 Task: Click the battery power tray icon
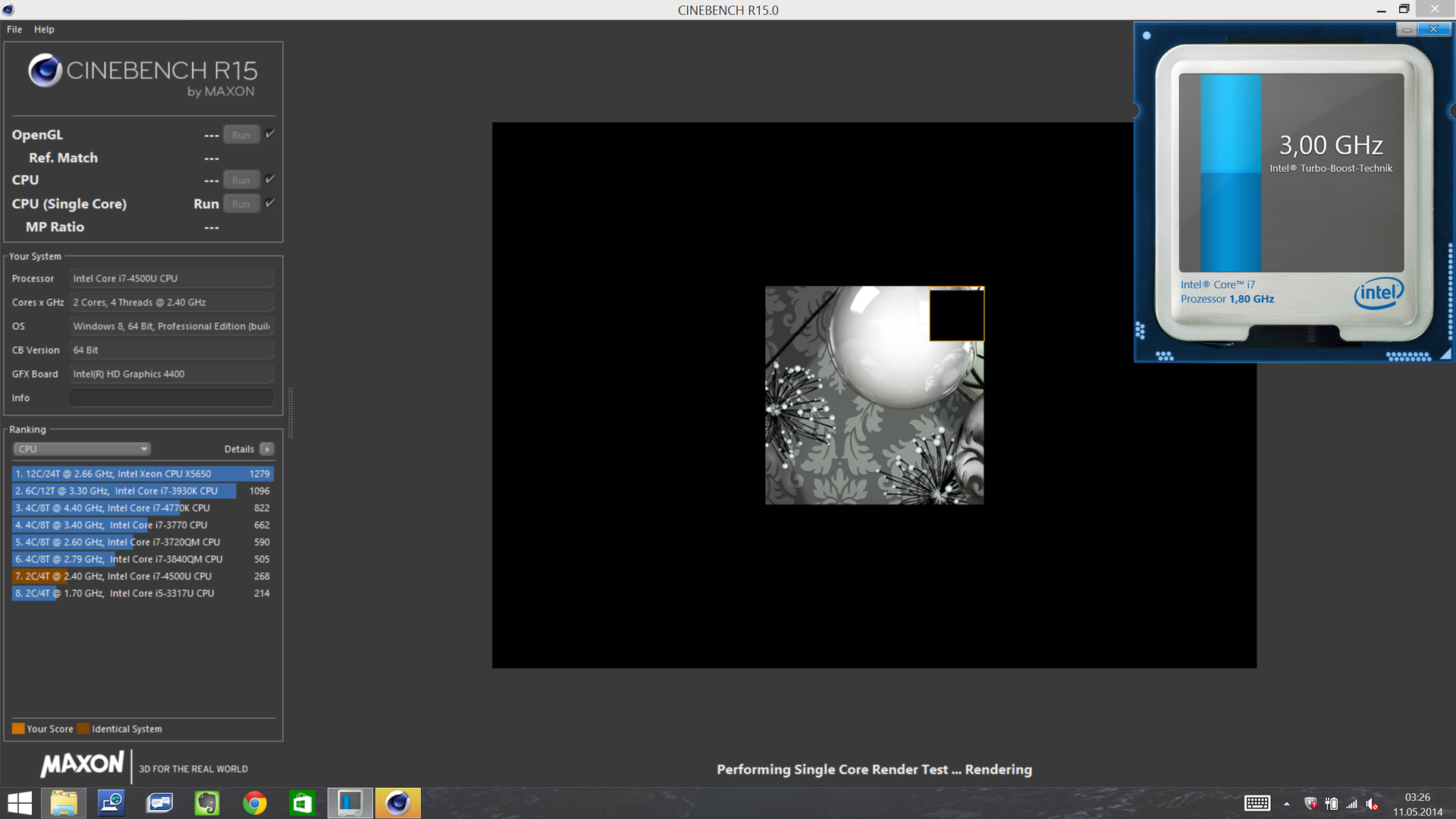(1332, 804)
